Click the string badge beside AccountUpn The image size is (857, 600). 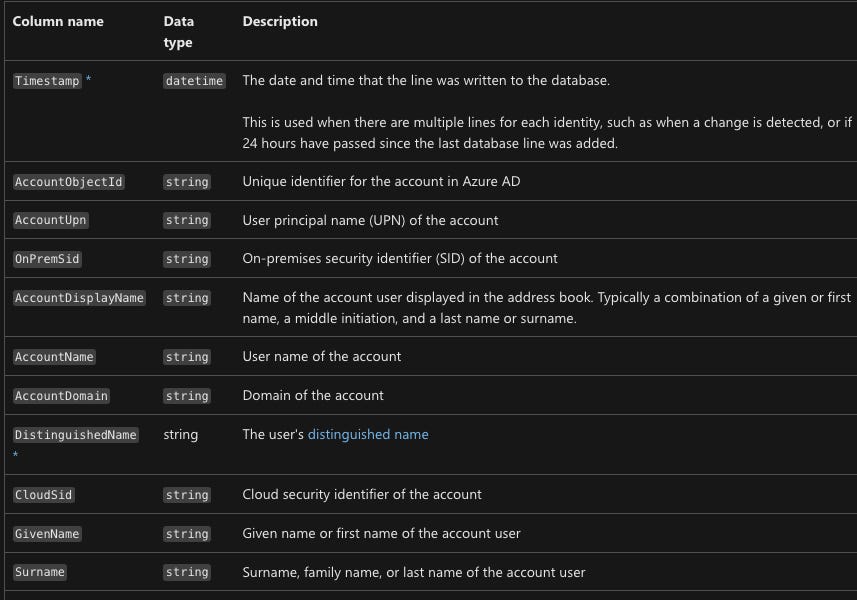coord(187,220)
